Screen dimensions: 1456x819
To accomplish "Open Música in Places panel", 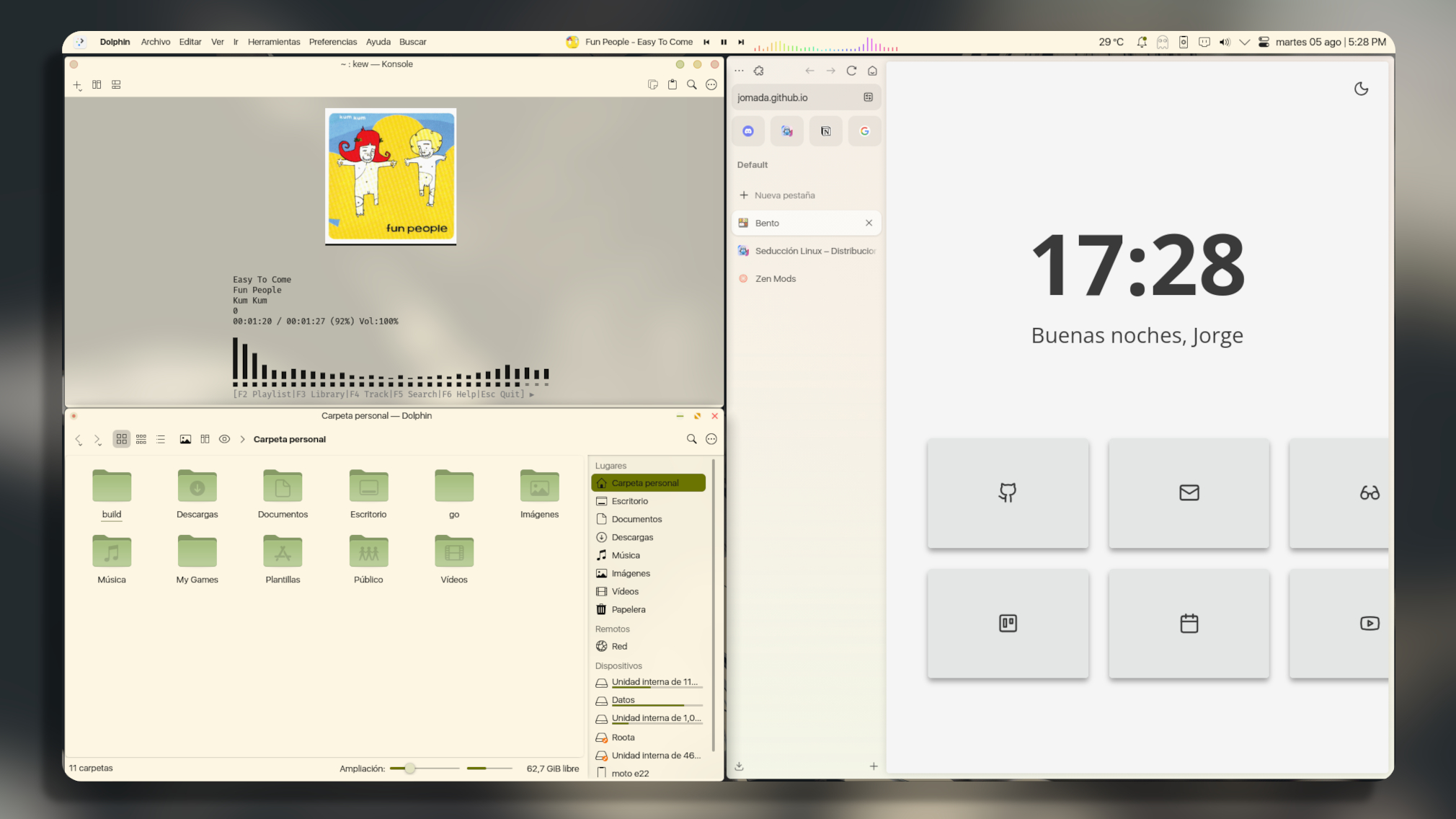I will pos(648,555).
